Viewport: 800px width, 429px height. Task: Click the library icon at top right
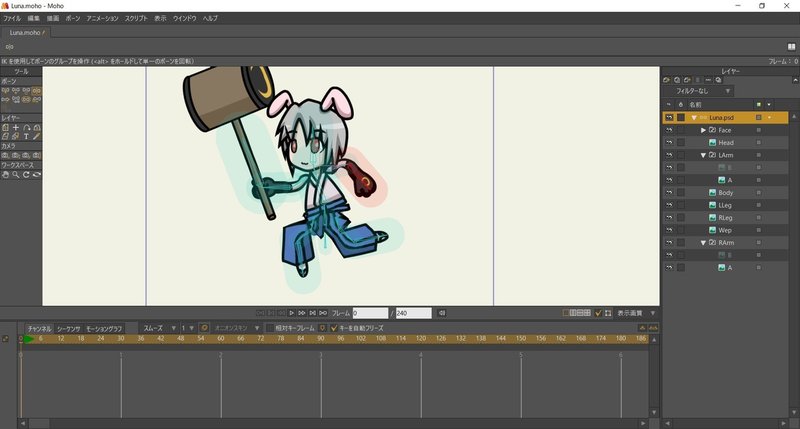(x=791, y=46)
